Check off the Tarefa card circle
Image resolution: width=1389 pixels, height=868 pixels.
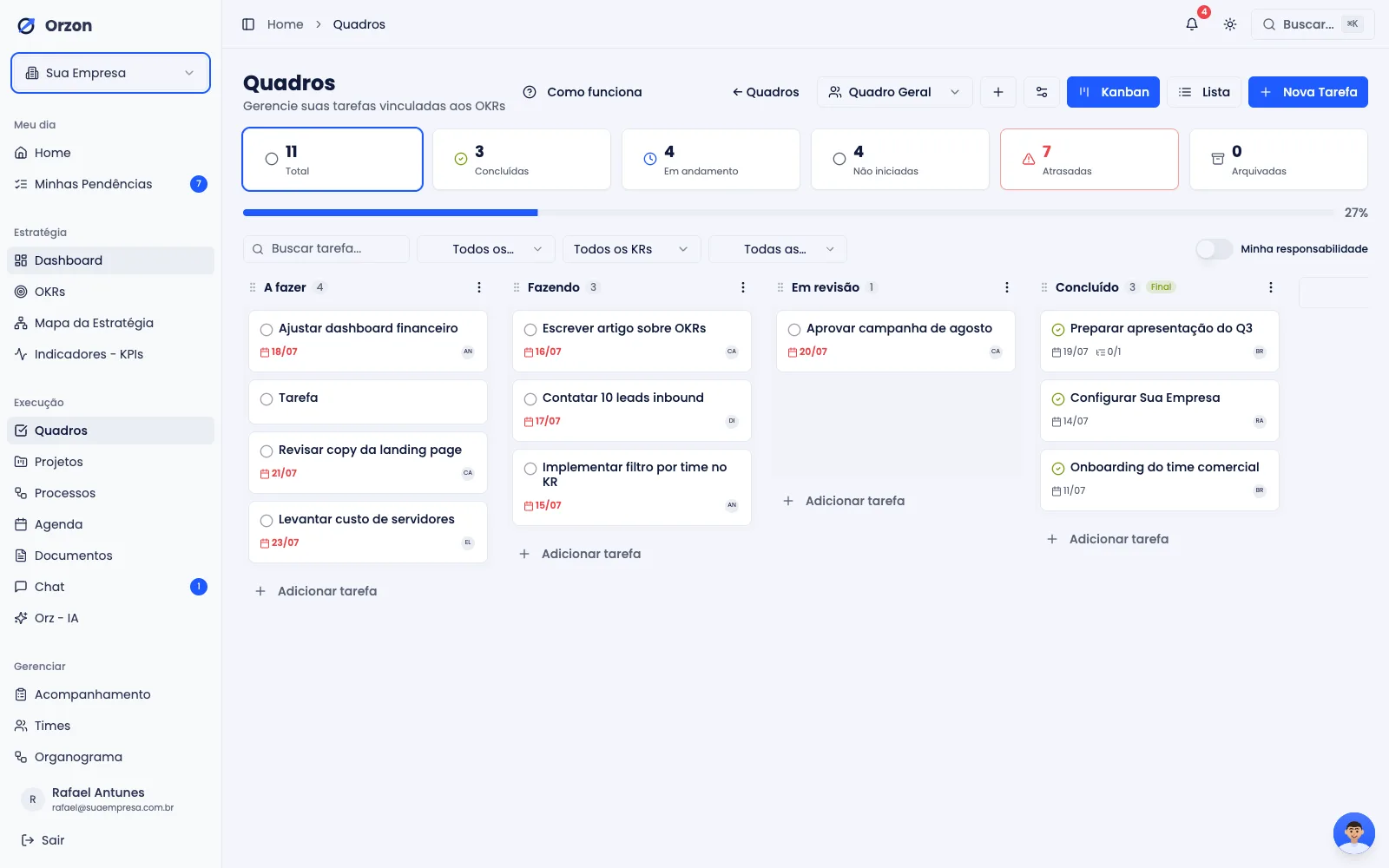point(267,398)
